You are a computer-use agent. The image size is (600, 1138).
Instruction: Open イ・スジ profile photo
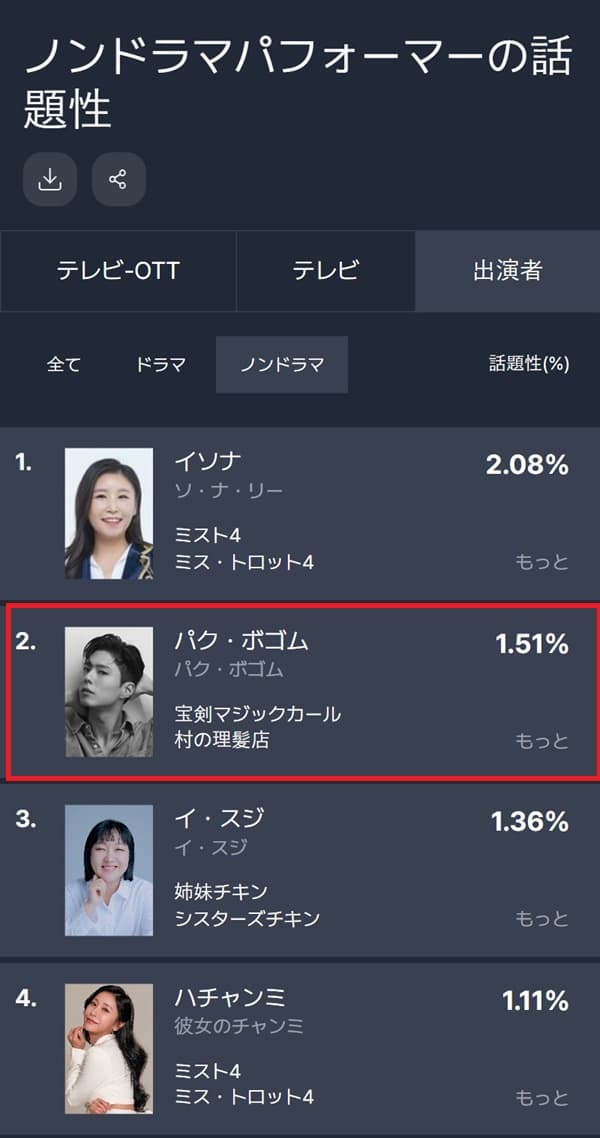point(109,870)
